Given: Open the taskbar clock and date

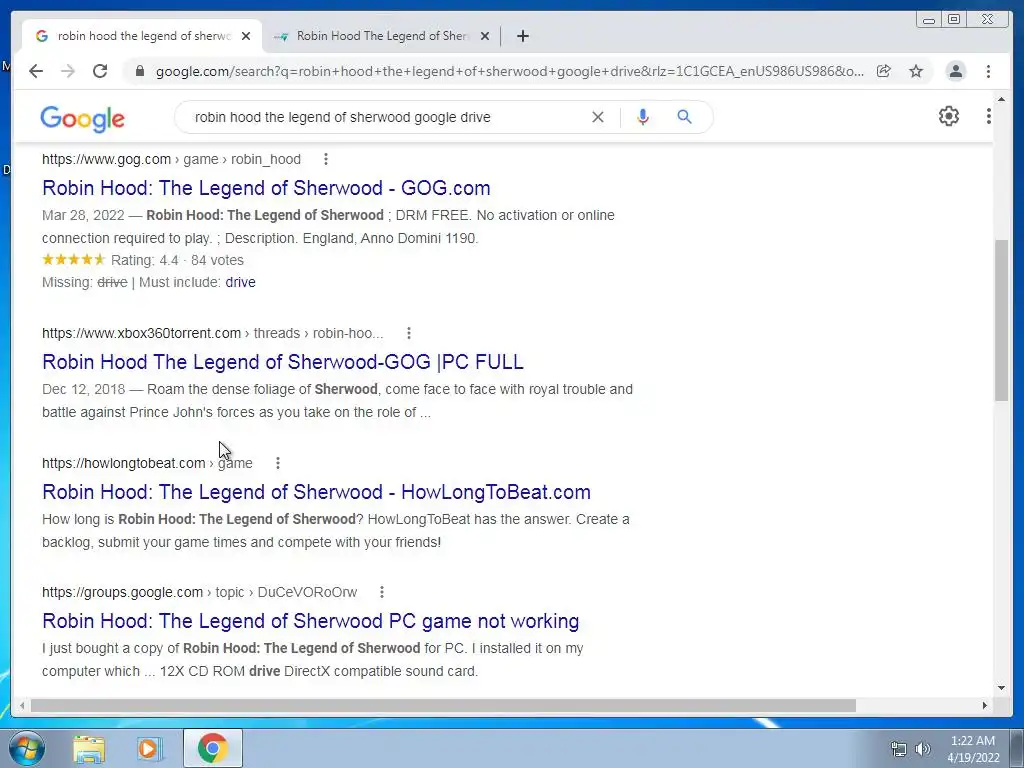Looking at the screenshot, I should click(973, 749).
